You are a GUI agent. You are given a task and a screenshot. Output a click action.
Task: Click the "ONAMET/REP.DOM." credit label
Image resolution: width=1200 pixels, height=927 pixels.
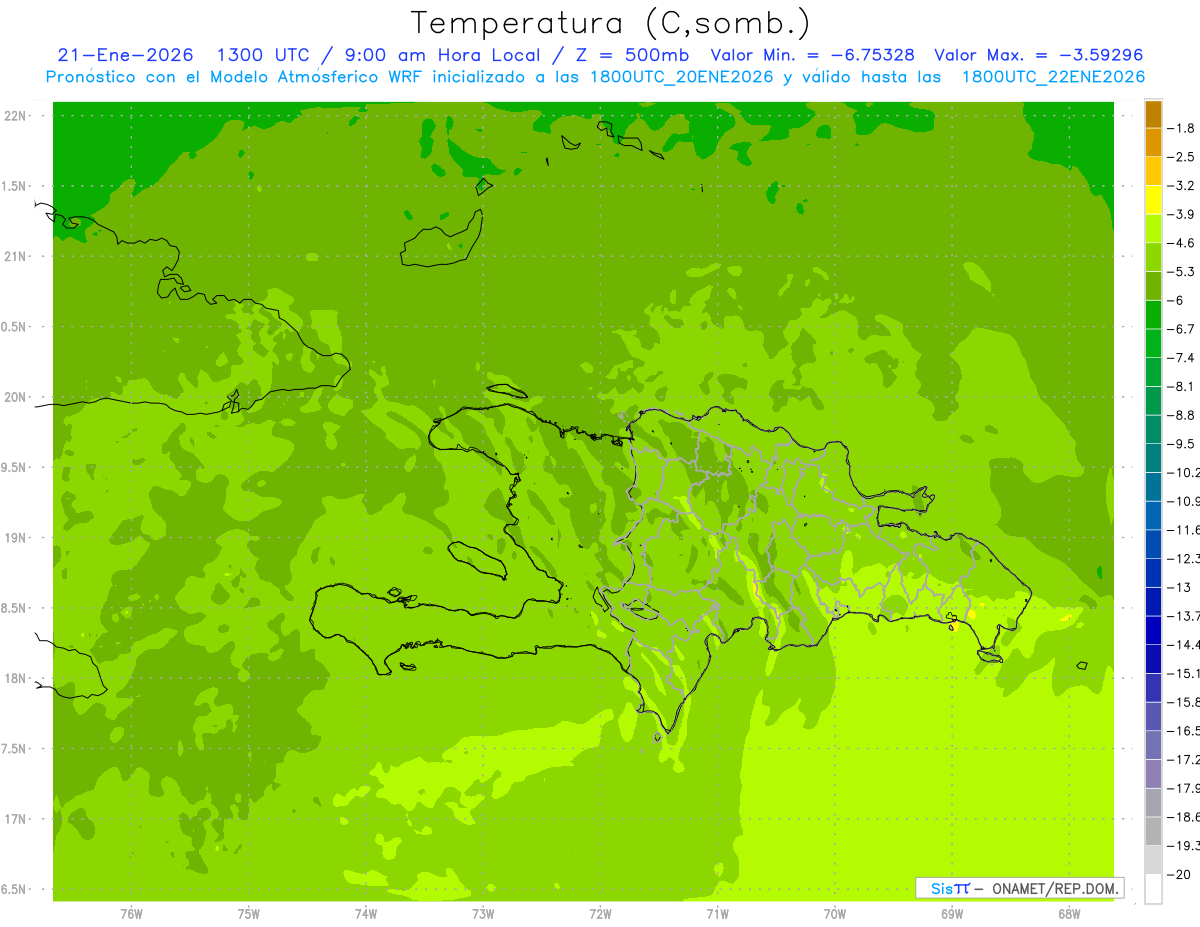[1056, 888]
